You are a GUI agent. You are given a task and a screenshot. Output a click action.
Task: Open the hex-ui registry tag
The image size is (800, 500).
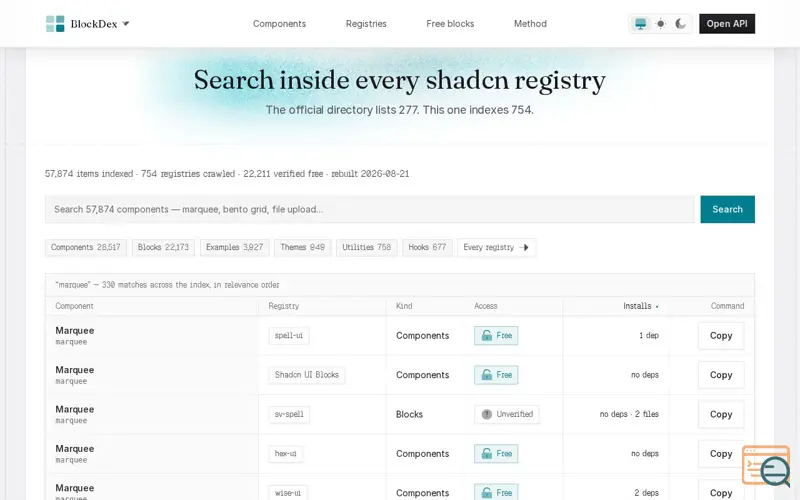click(285, 454)
